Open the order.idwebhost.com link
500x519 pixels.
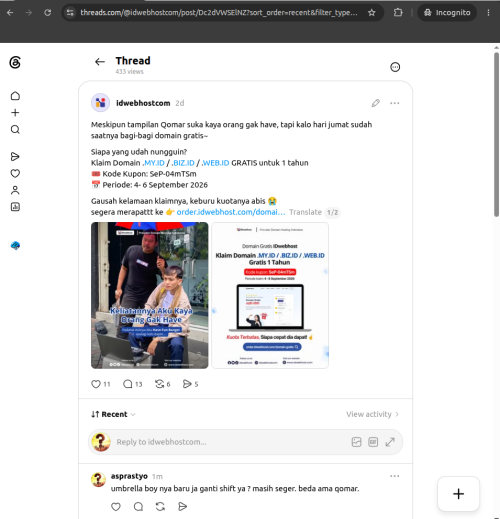point(231,212)
